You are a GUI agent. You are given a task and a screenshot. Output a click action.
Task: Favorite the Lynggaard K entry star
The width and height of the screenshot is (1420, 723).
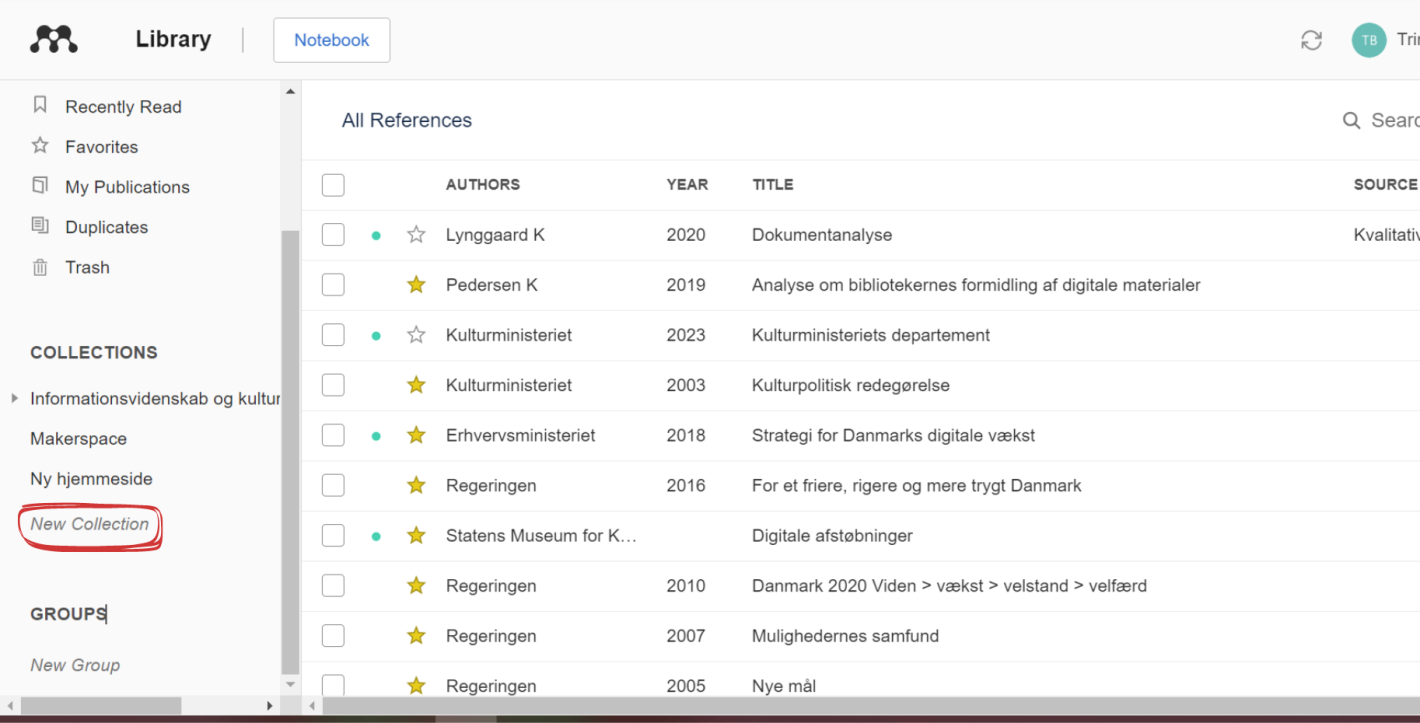[416, 235]
